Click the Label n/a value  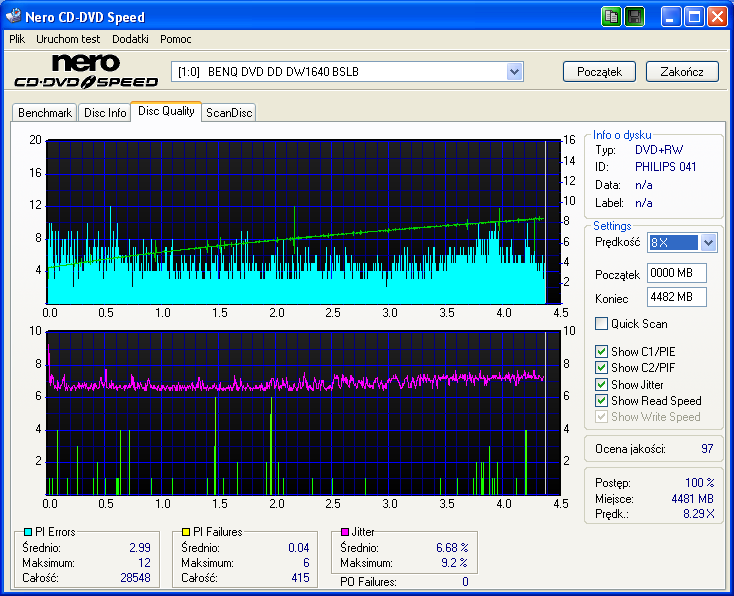coord(644,203)
